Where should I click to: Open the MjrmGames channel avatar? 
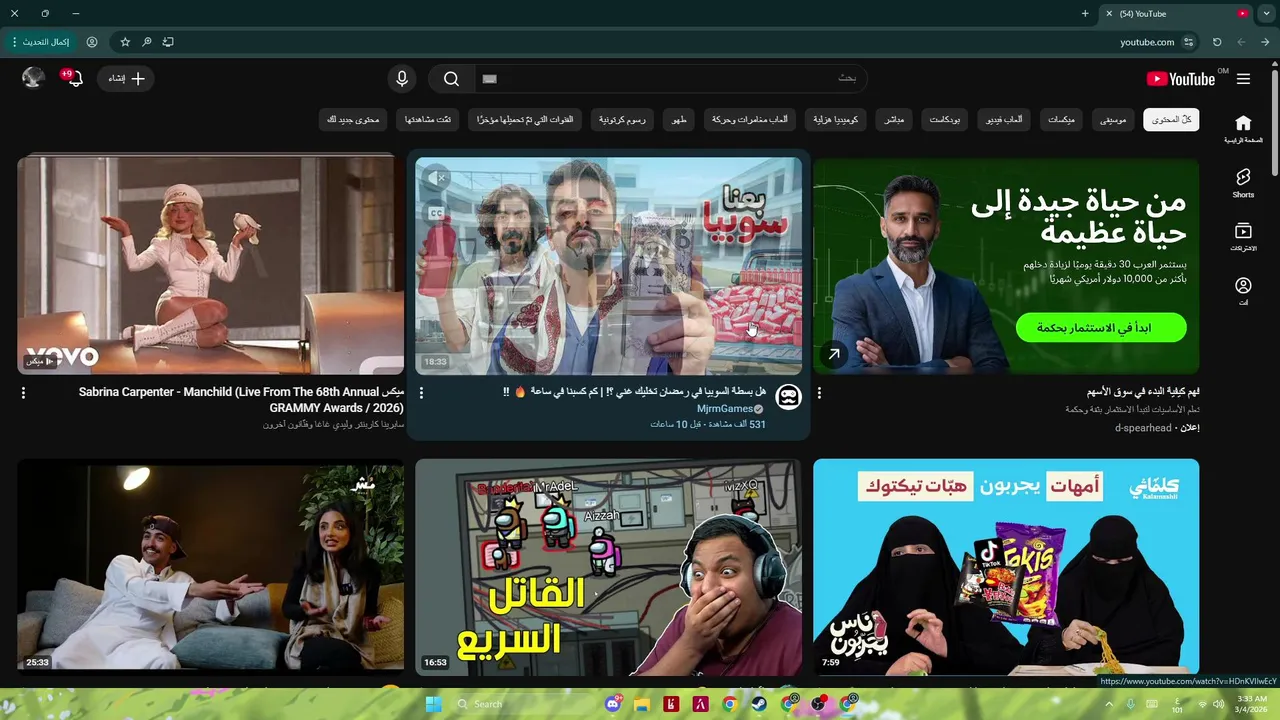(x=788, y=396)
